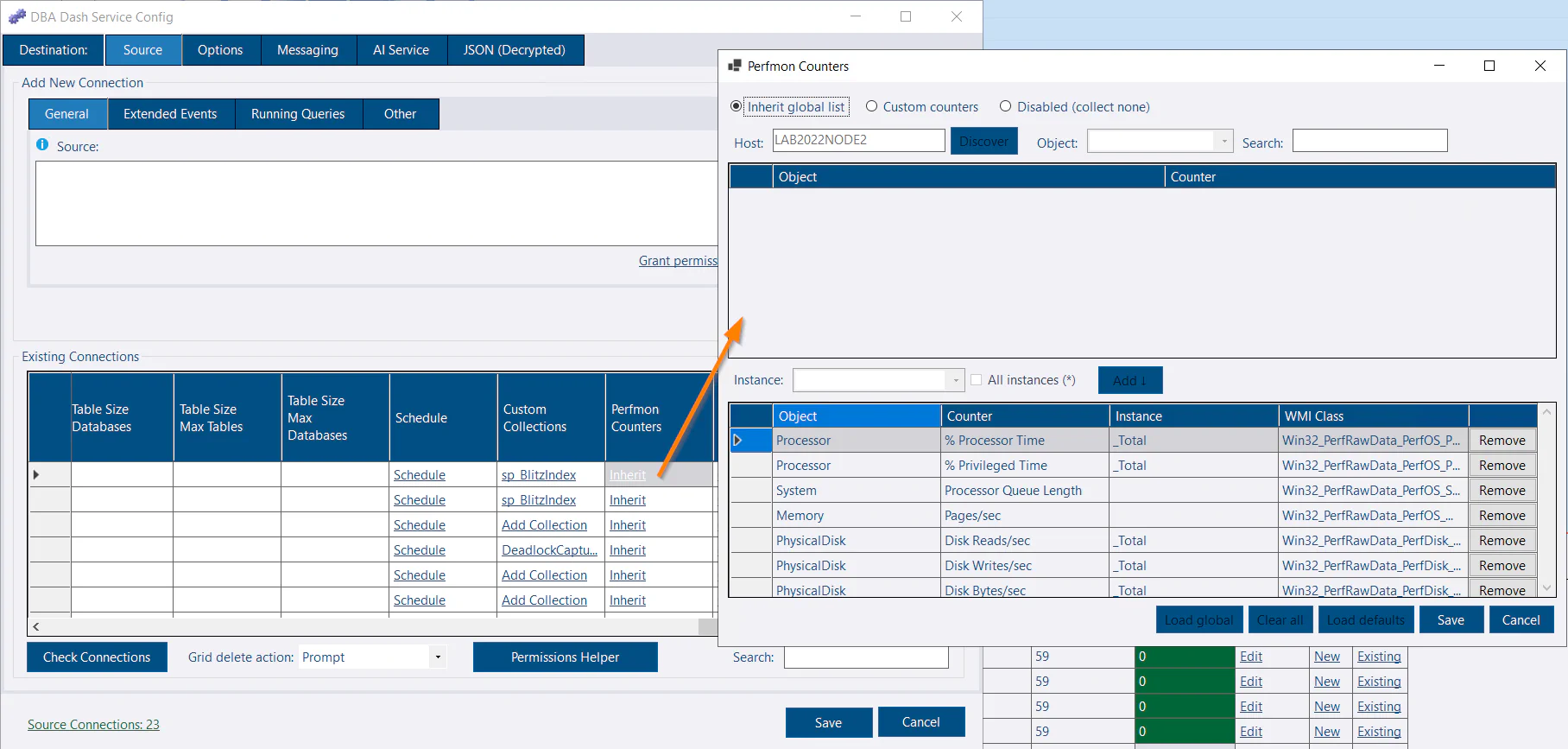Click the Check Connections button
This screenshot has height=749, width=1568.
pyautogui.click(x=97, y=657)
